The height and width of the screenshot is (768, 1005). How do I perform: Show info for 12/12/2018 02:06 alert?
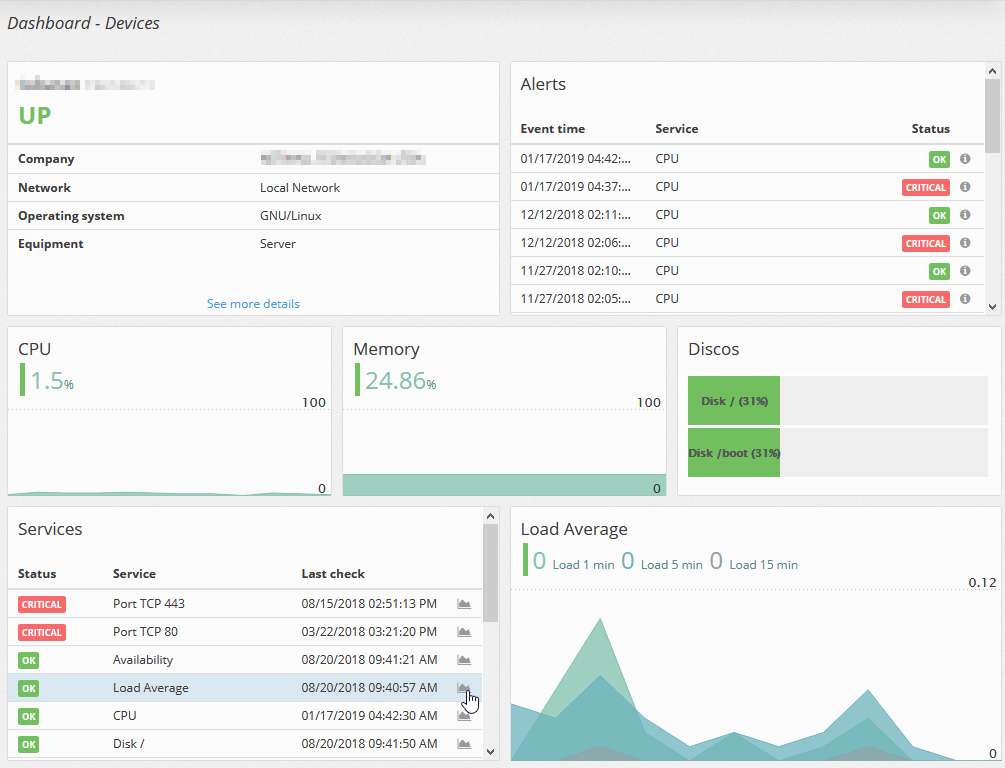pos(965,243)
